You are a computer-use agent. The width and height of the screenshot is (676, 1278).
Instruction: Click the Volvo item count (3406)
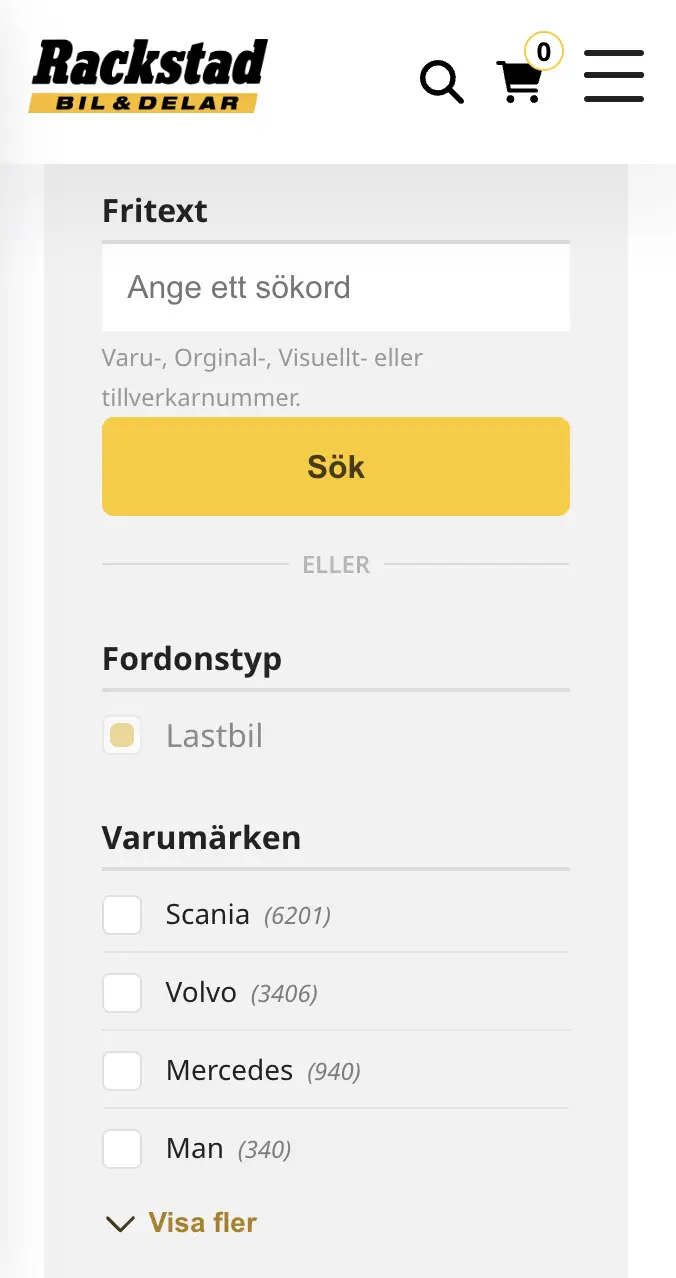click(x=284, y=993)
